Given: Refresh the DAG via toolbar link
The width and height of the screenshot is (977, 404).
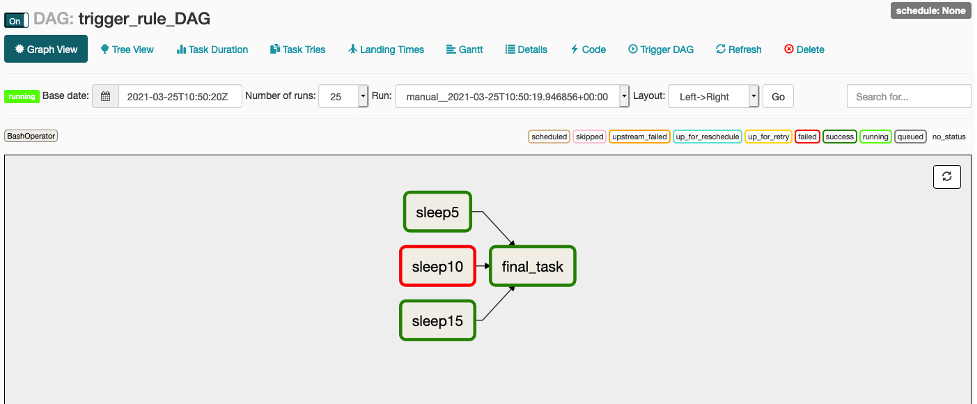Looking at the screenshot, I should 738,49.
